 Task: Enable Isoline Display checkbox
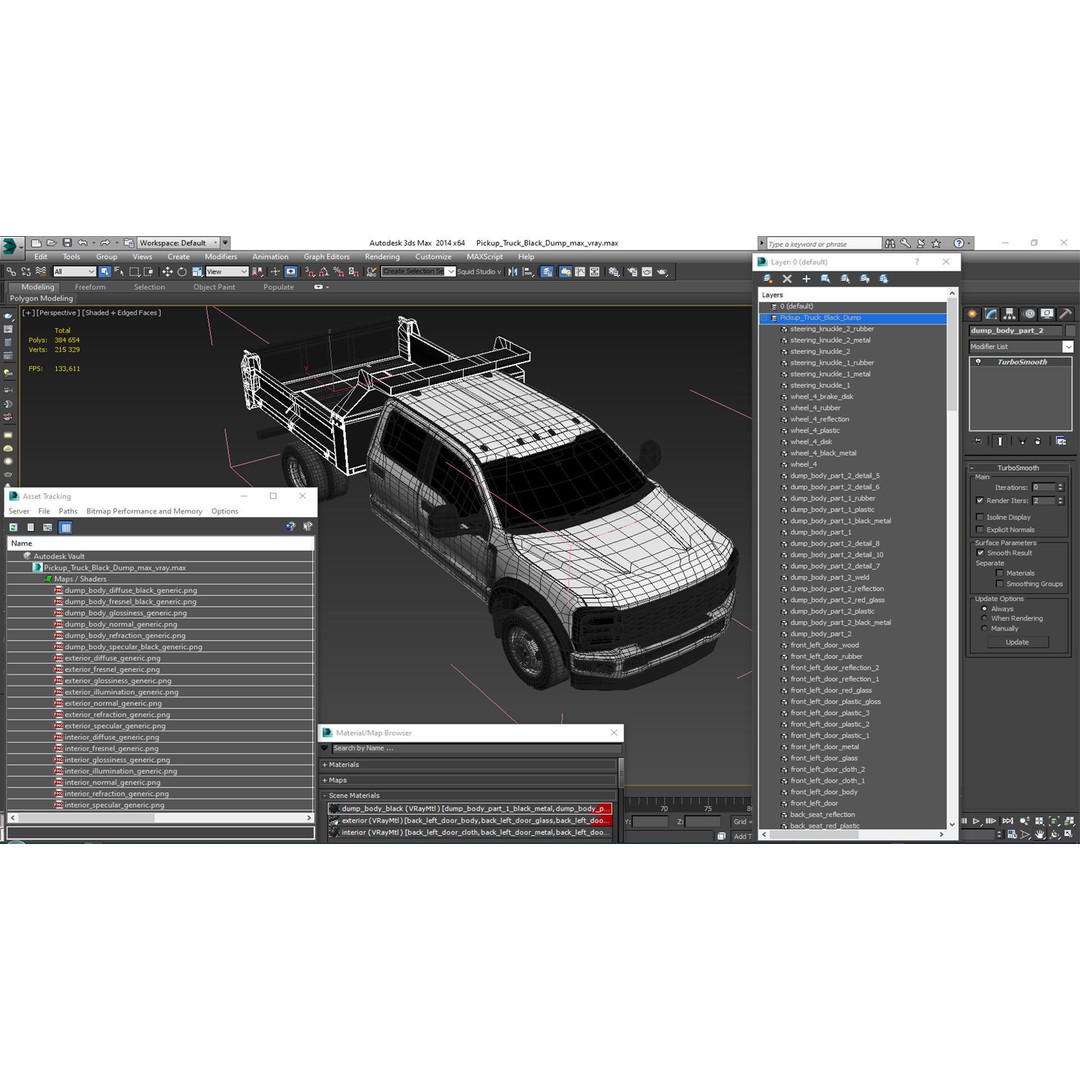(x=979, y=517)
